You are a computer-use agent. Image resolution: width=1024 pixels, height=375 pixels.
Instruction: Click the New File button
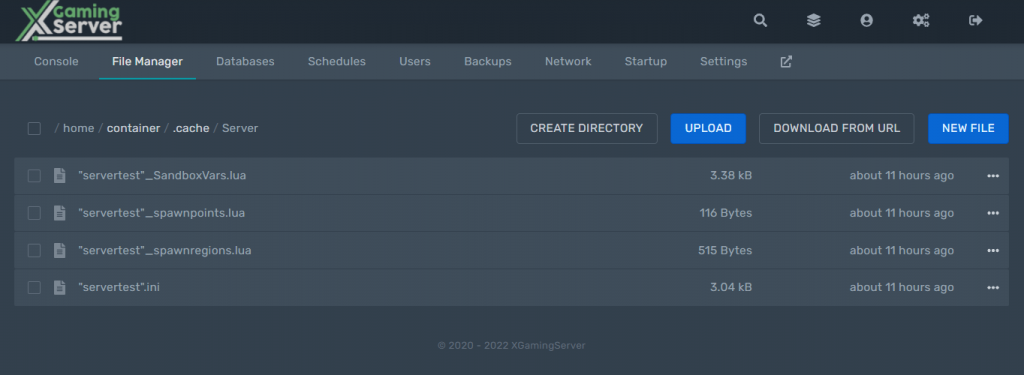coord(968,128)
